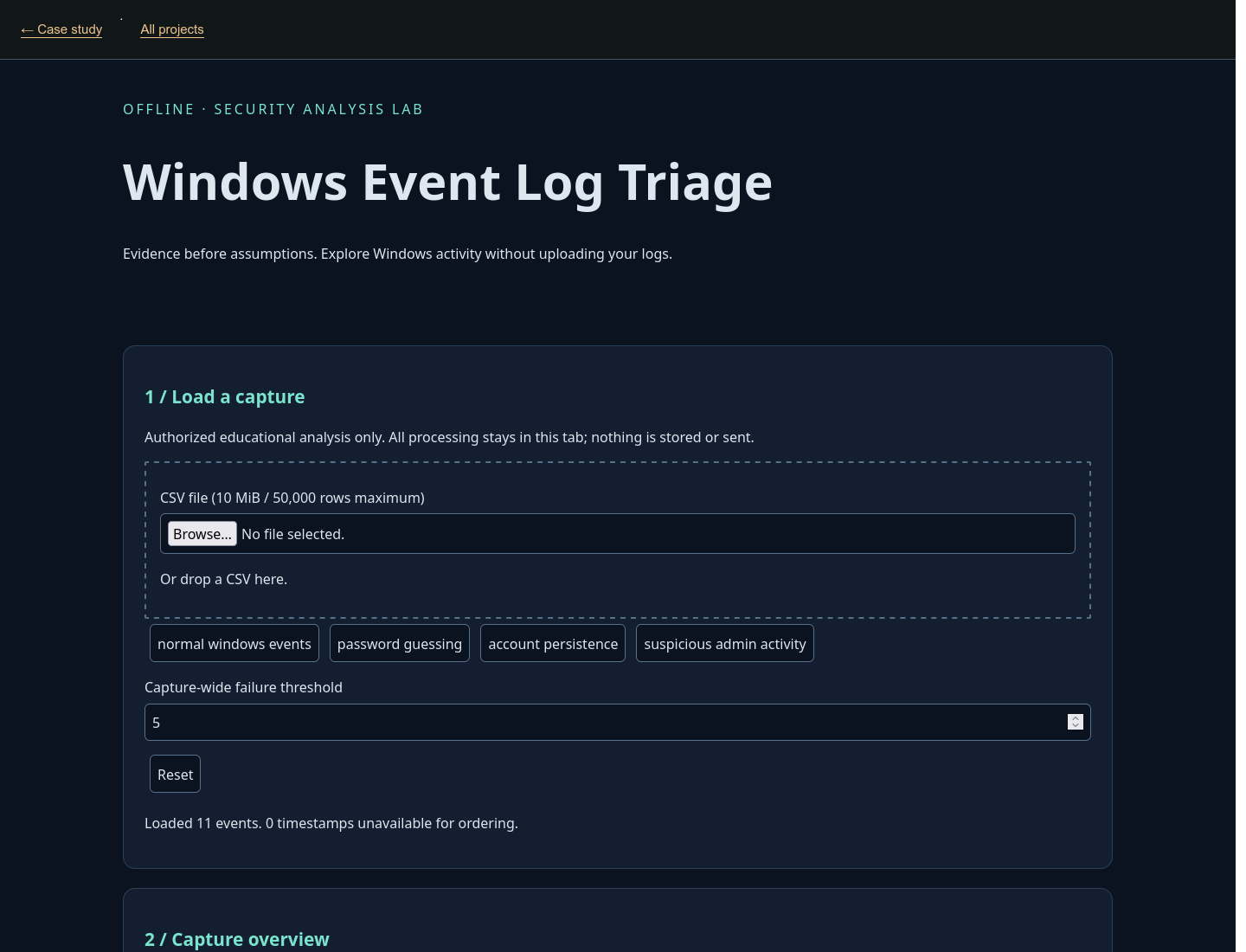Increase the failure threshold with the up arrow
Image resolution: width=1246 pixels, height=952 pixels.
1076,718
